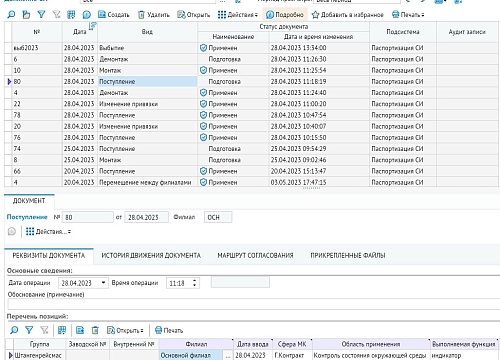Click Печать in positions toolbar
500x360 pixels.
169,330
